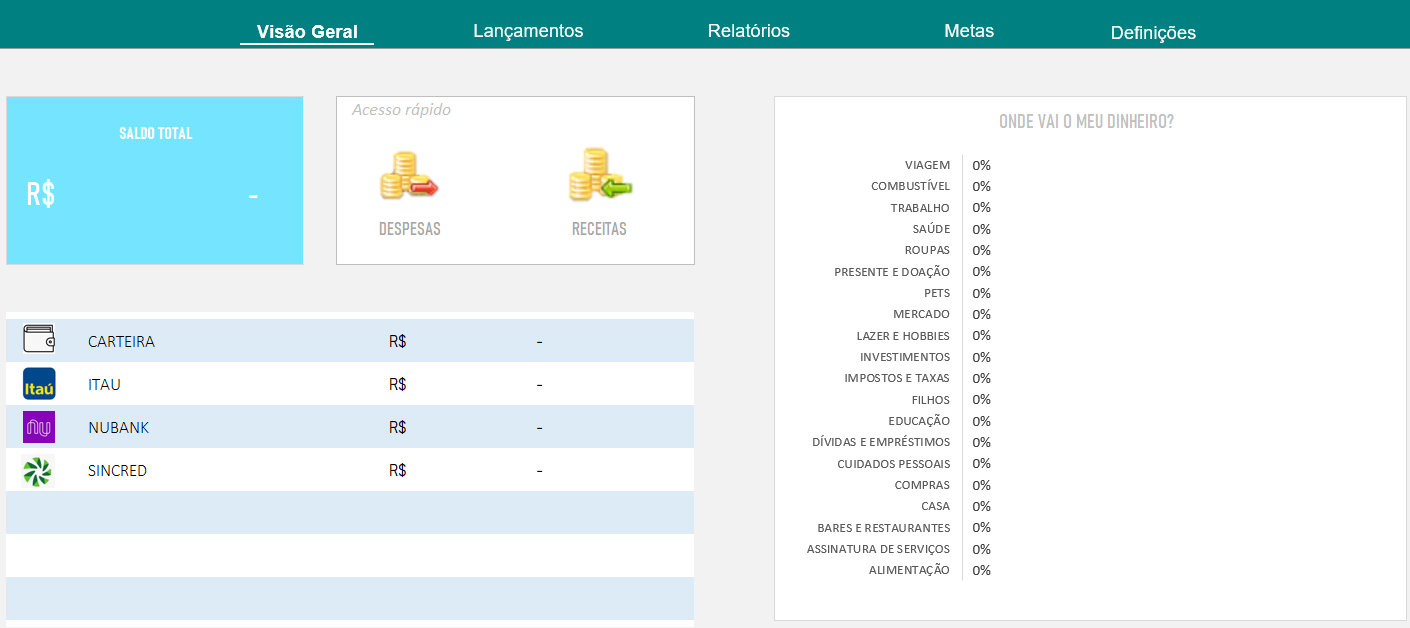Open the Lançamentos tab
1410x628 pixels.
[x=528, y=31]
